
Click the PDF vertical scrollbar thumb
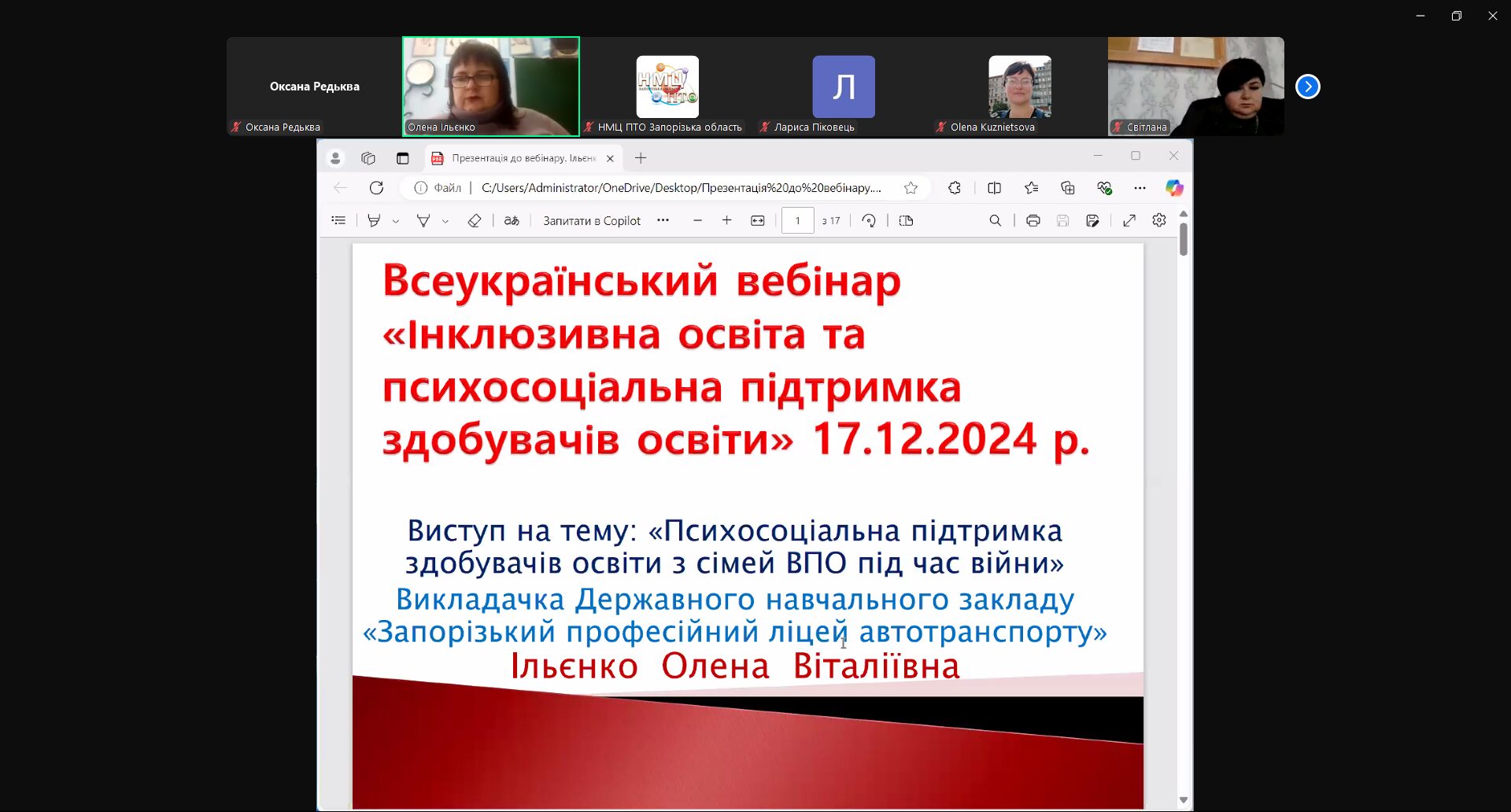1184,239
